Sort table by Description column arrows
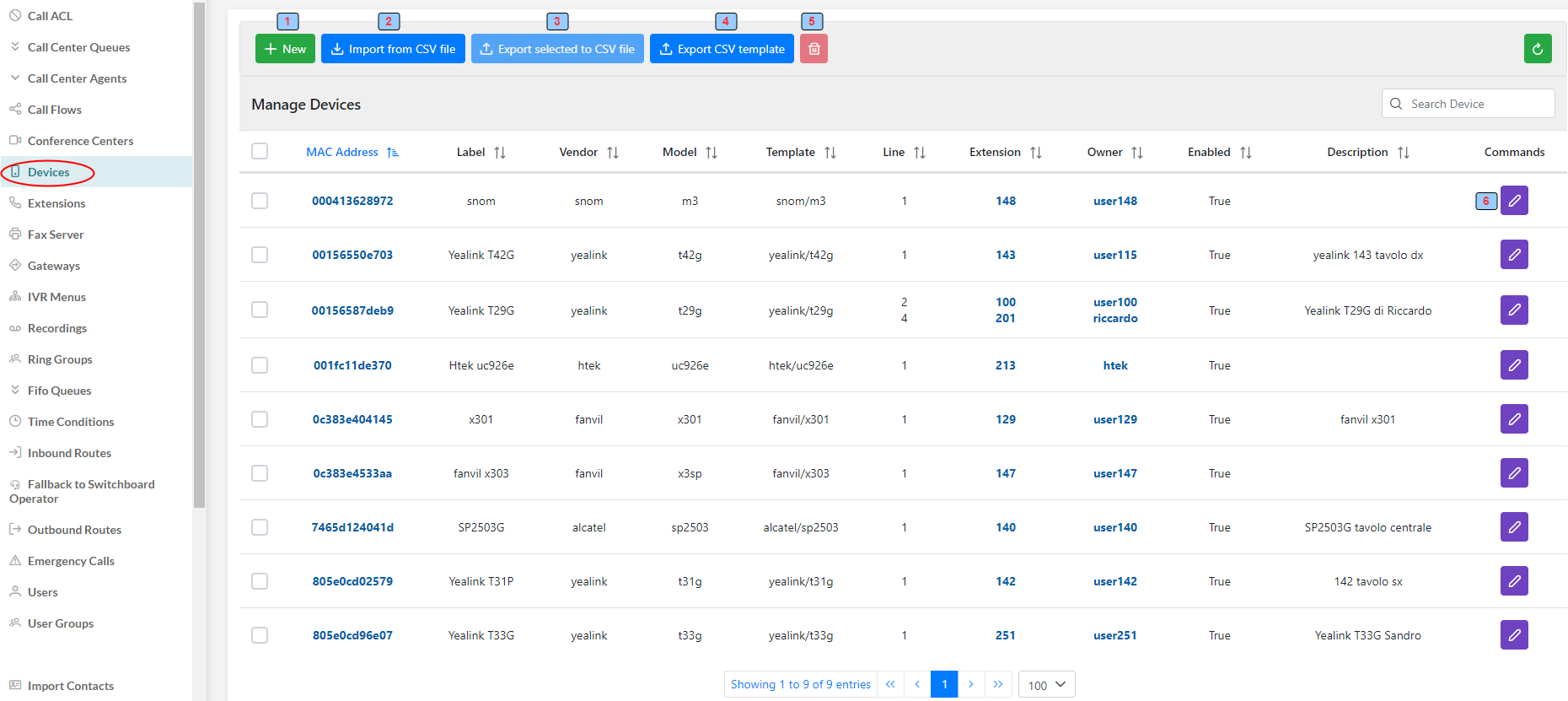 1404,153
